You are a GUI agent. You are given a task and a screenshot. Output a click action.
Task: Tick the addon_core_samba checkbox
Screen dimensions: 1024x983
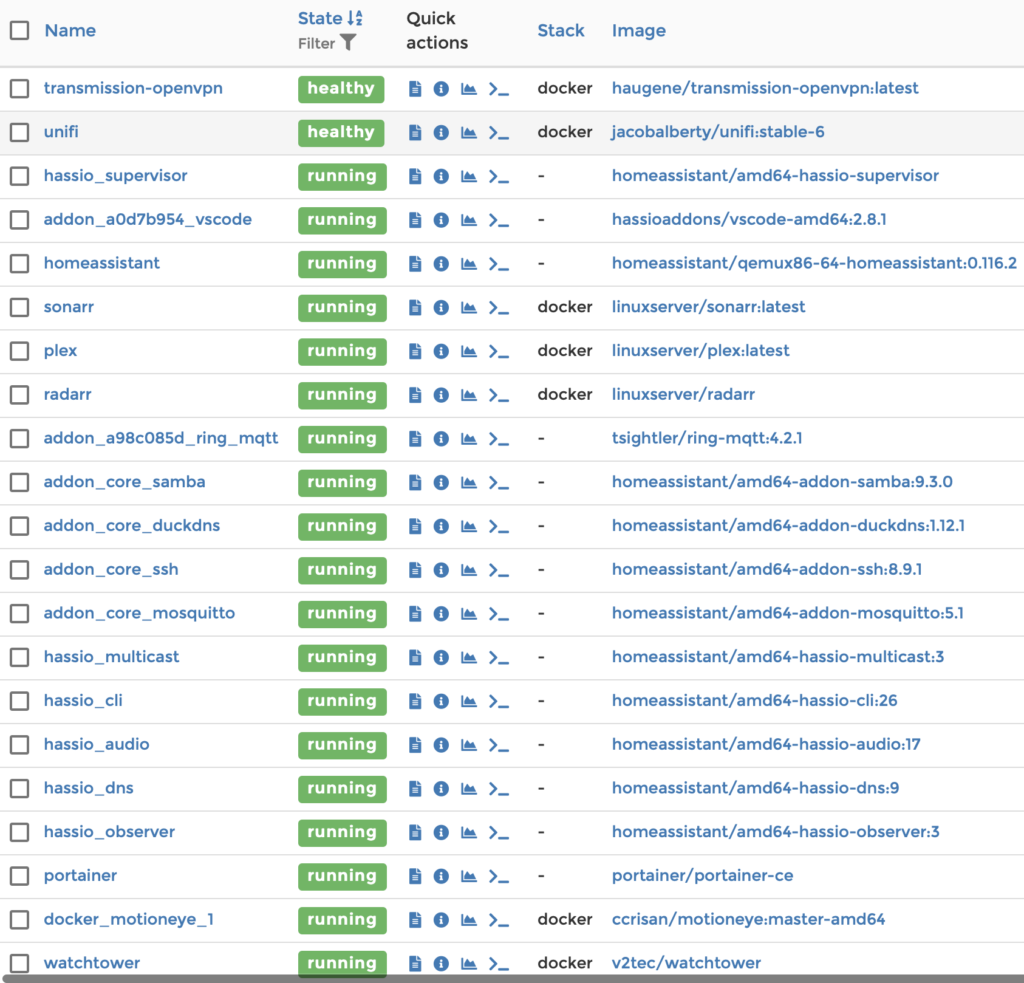20,482
